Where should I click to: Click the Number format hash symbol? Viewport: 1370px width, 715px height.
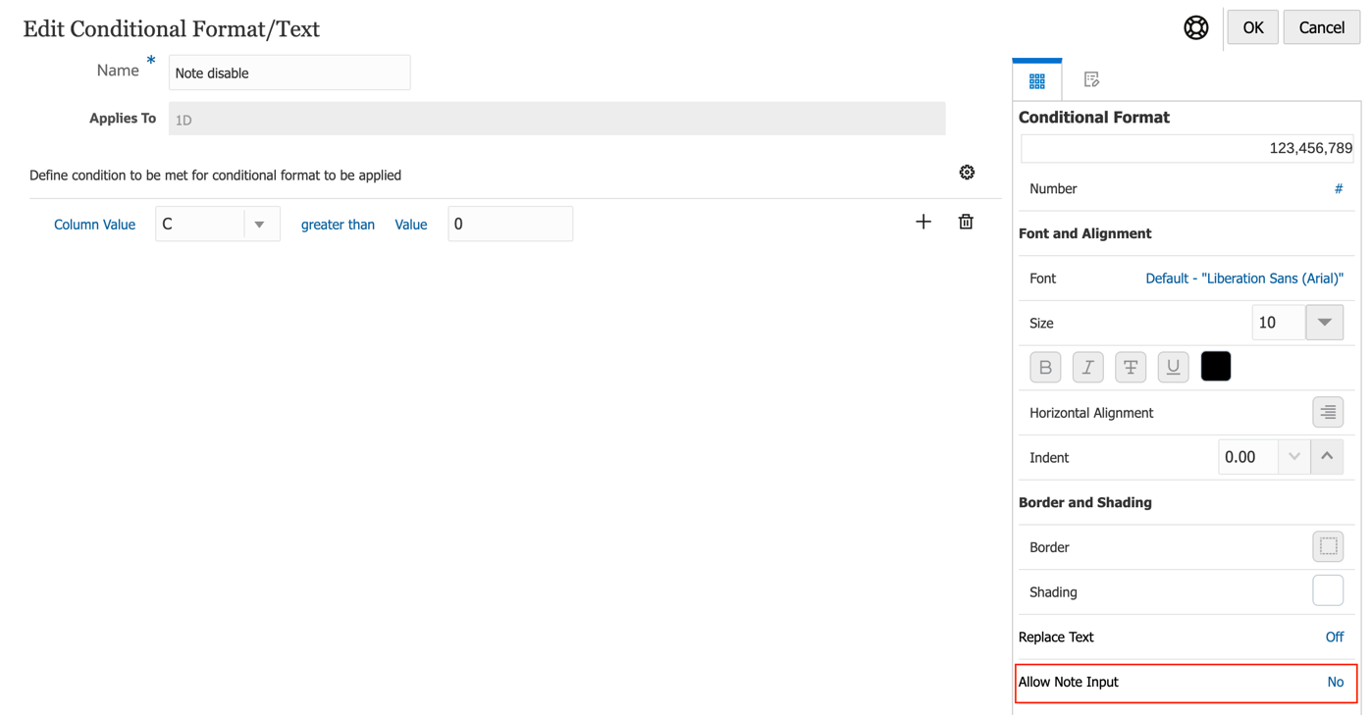[1338, 189]
